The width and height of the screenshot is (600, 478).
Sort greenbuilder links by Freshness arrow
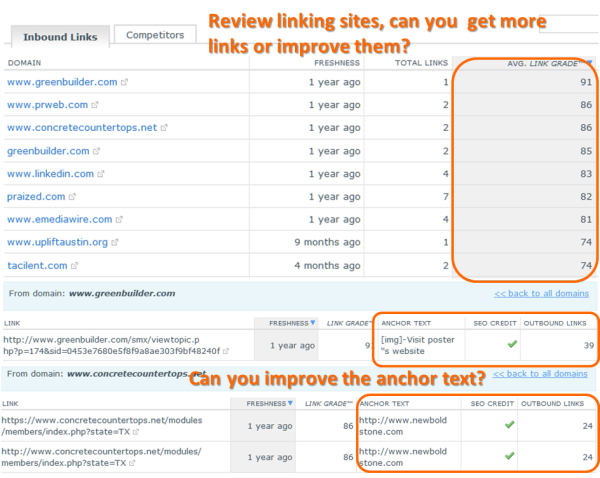(313, 323)
